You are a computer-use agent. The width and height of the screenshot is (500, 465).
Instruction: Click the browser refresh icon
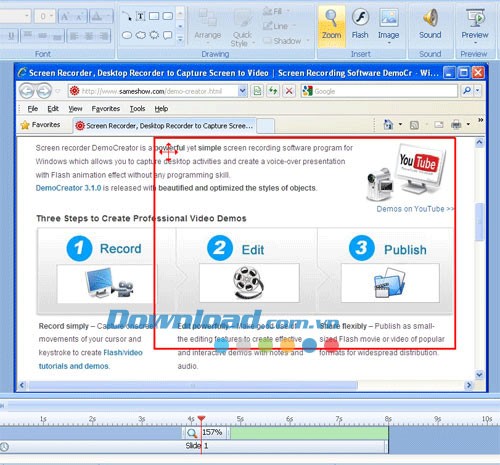273,91
